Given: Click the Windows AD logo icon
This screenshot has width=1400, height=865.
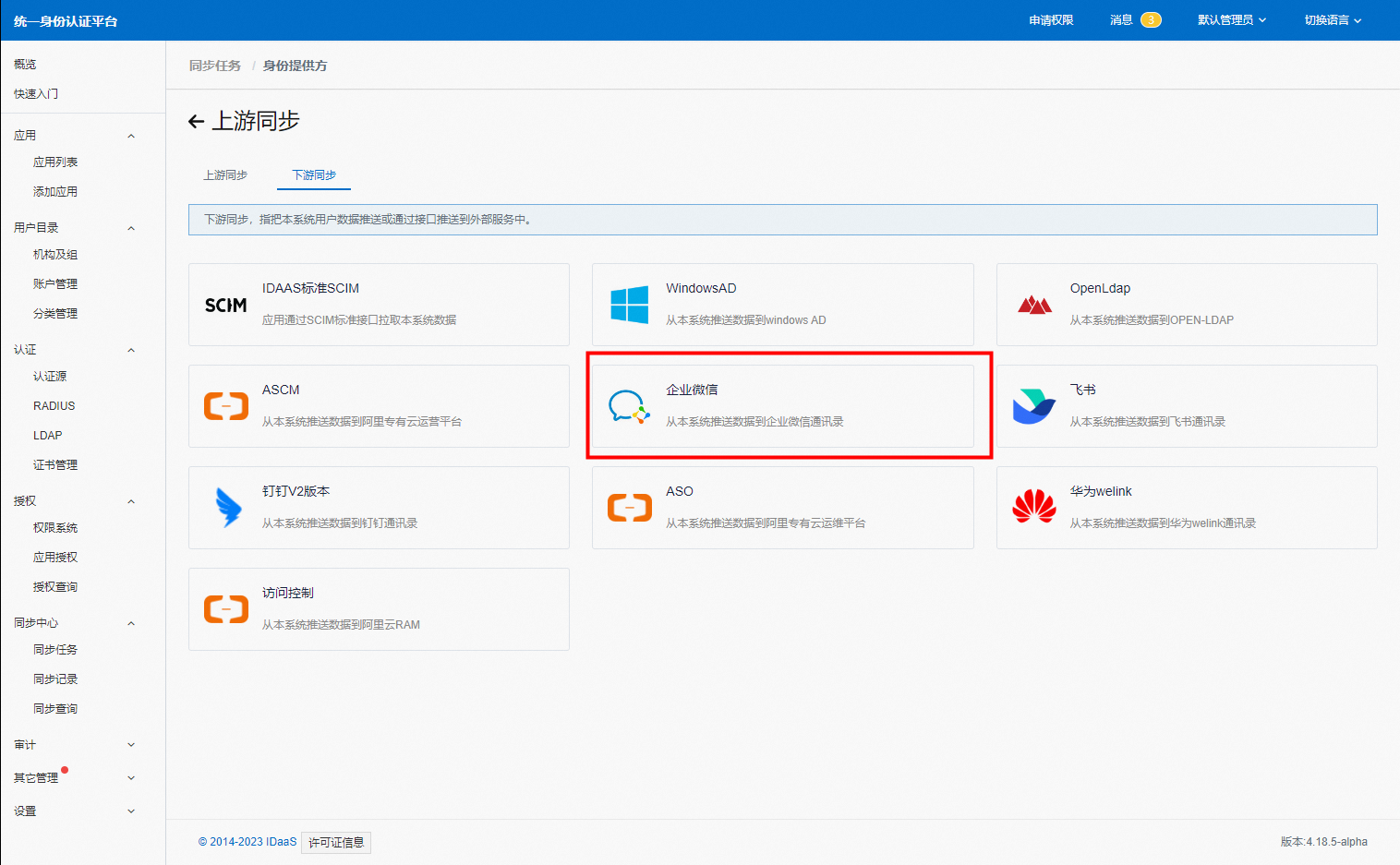Looking at the screenshot, I should tap(630, 305).
